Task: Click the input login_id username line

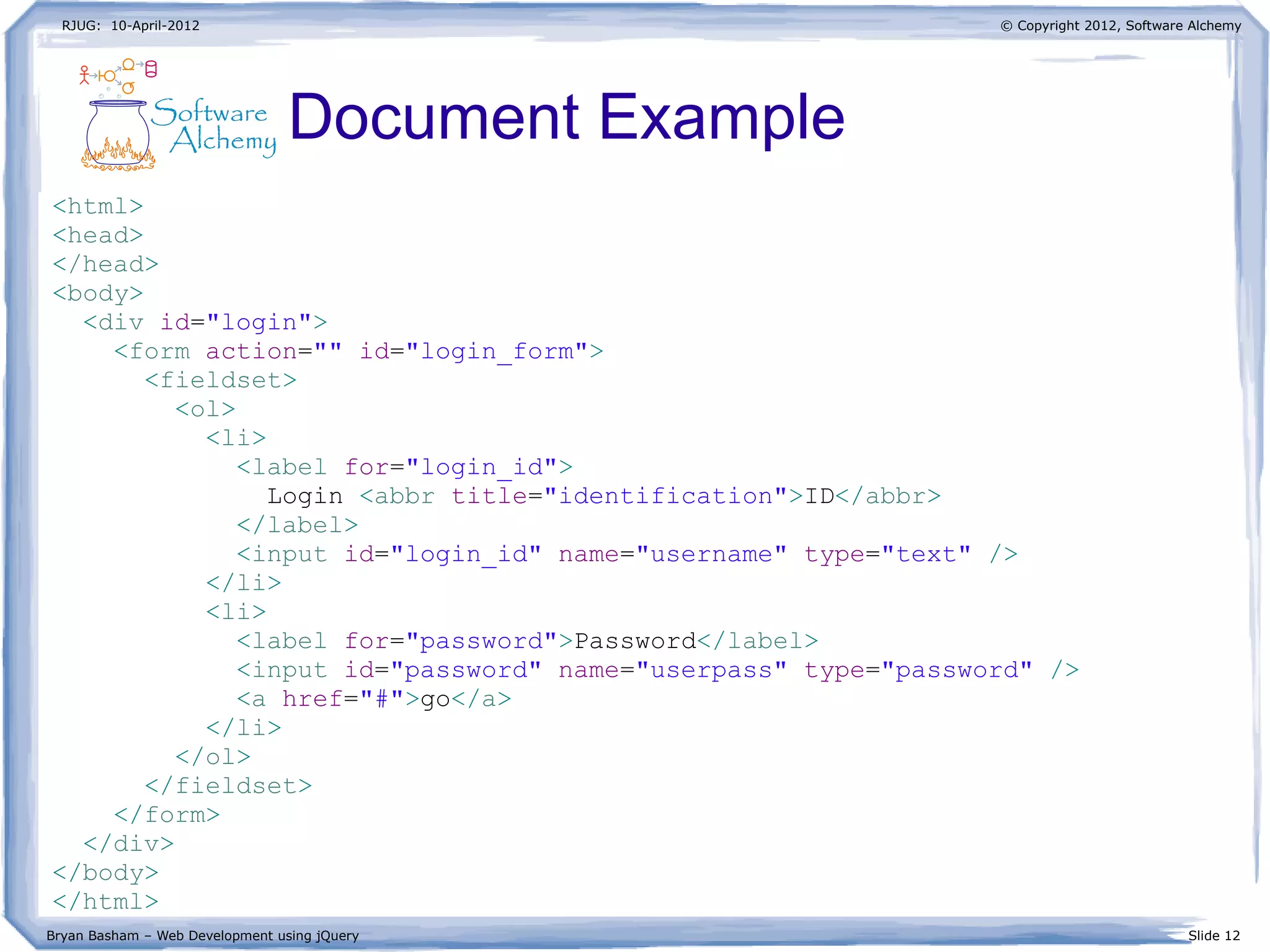Action: pos(626,554)
